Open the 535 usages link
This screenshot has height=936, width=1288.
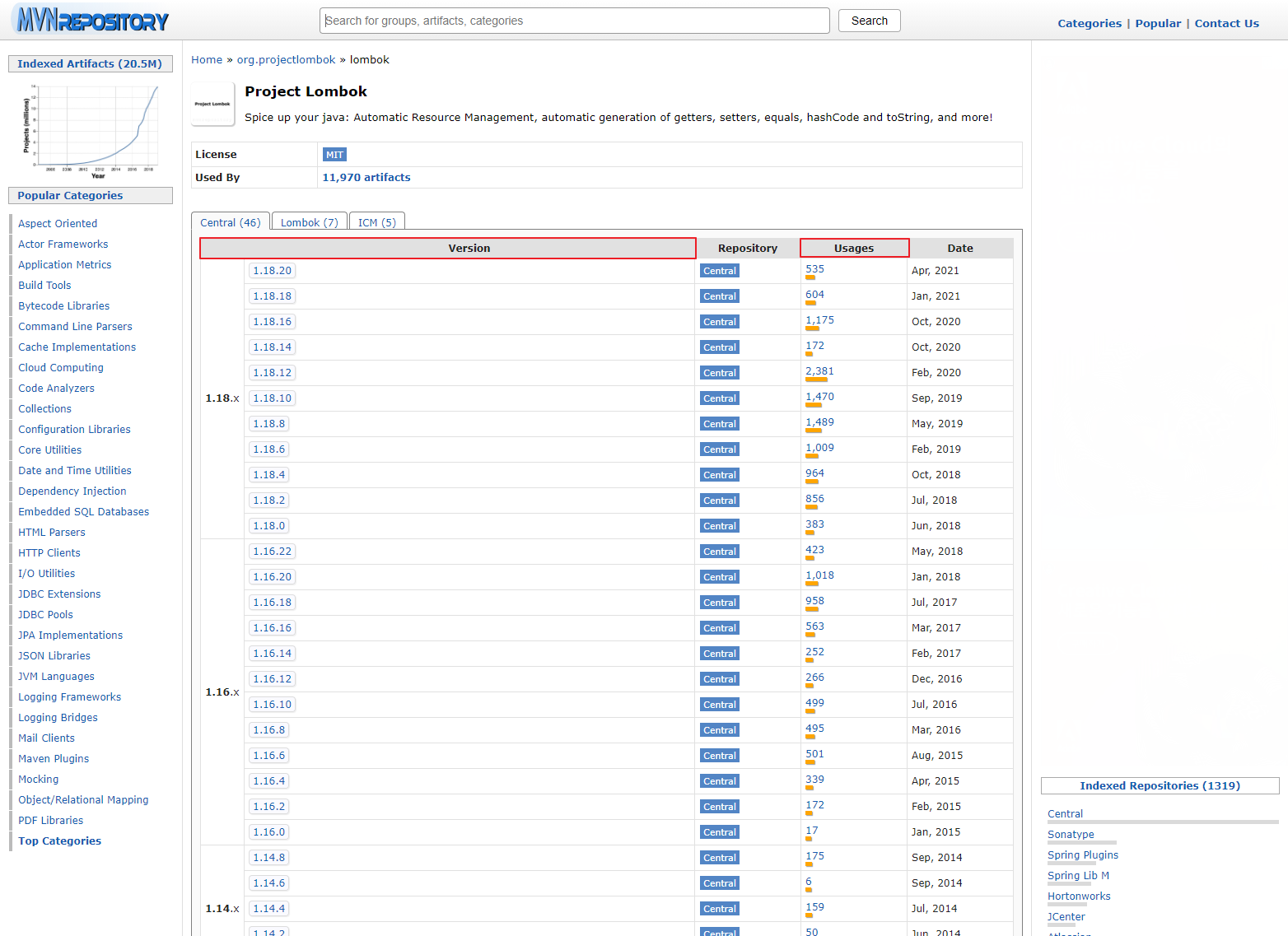[x=814, y=269]
